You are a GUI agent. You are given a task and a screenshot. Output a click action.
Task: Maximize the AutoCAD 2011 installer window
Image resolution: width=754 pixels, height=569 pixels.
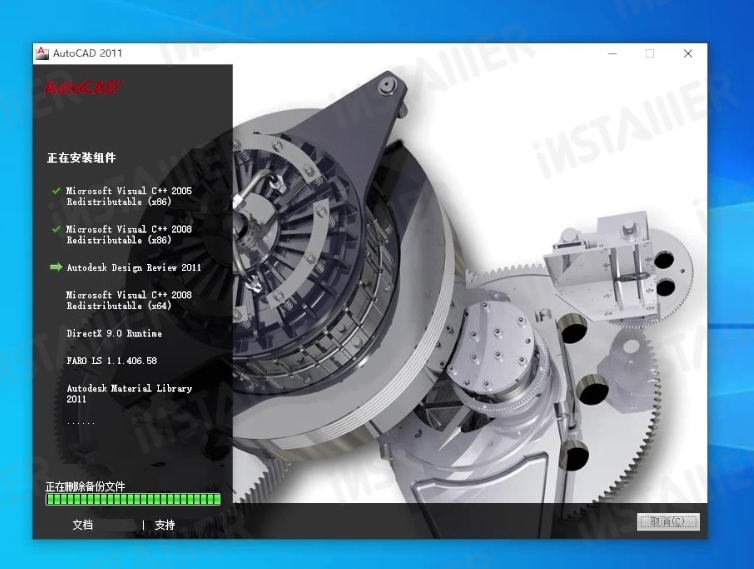[650, 53]
